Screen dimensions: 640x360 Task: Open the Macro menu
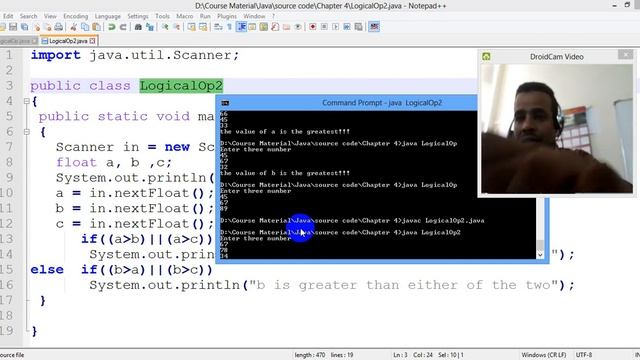pos(184,16)
